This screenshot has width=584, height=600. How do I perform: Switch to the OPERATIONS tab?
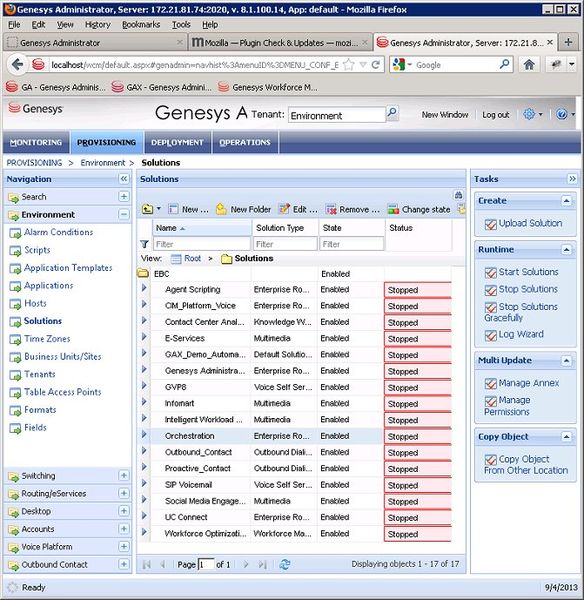coord(245,142)
